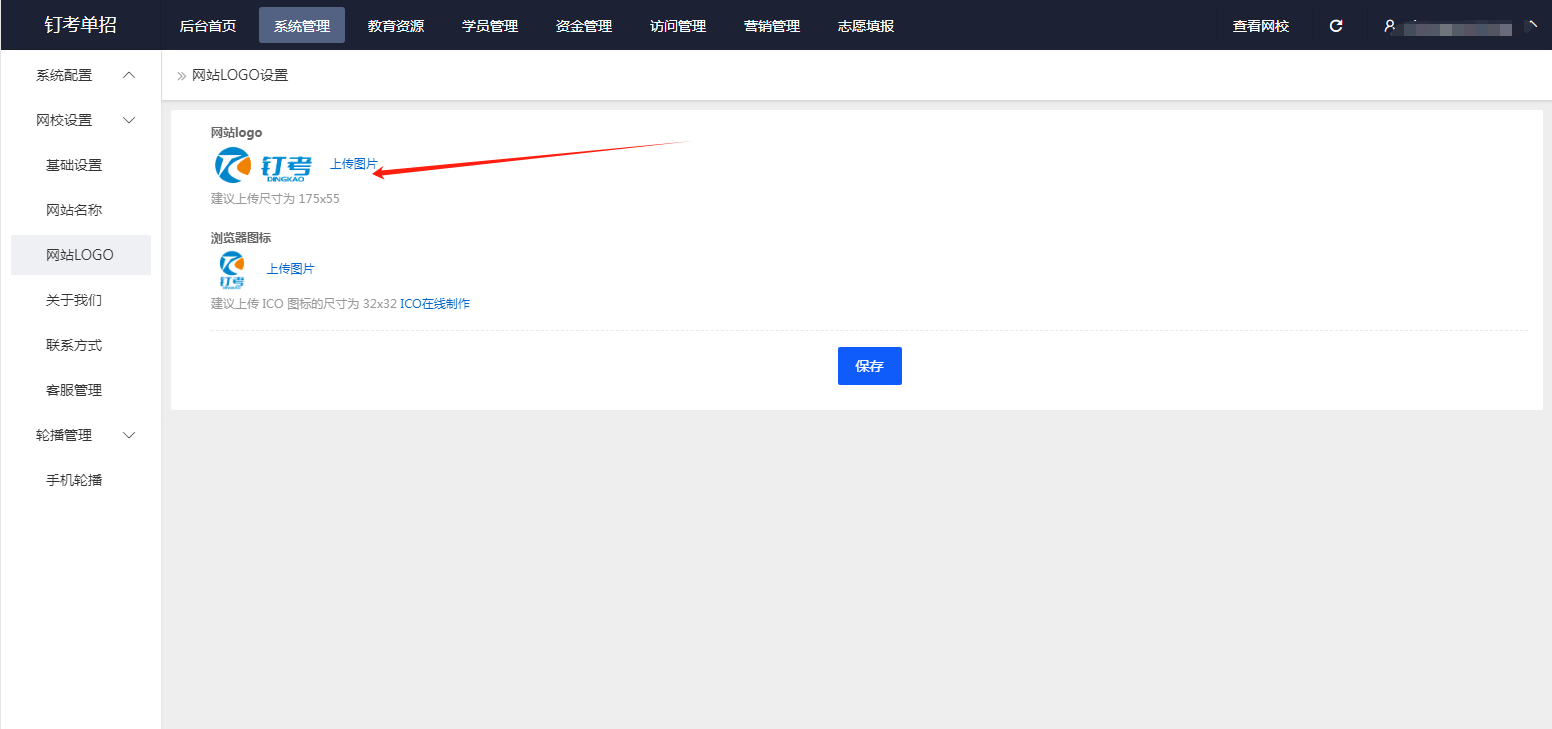The image size is (1552, 729).
Task: Select 系统管理 in top navigation
Action: (x=302, y=26)
